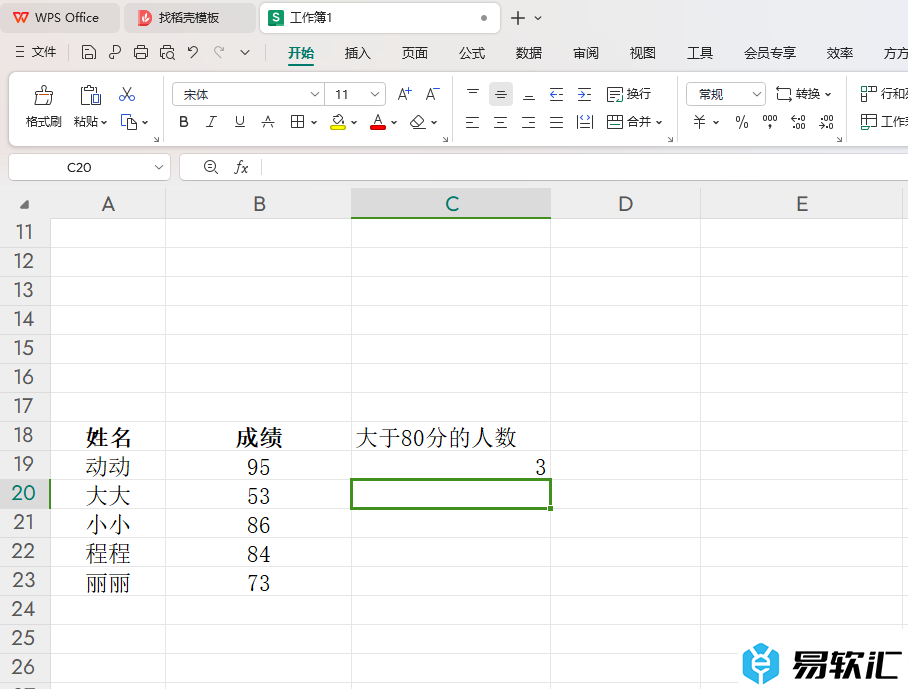Click the zoom magnifier in formula bar
908x689 pixels.
pos(211,167)
